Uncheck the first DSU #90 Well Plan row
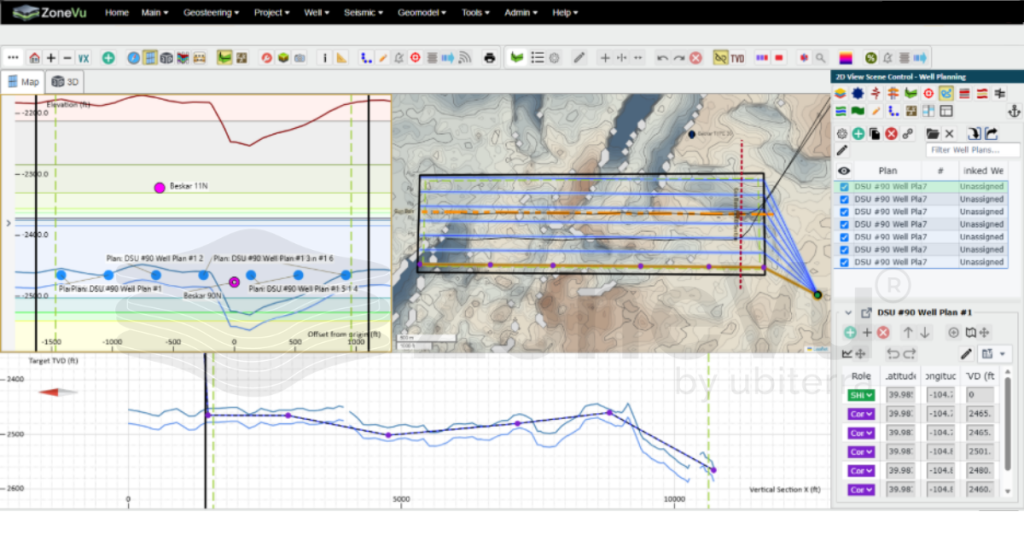Image resolution: width=1024 pixels, height=535 pixels. pyautogui.click(x=844, y=187)
